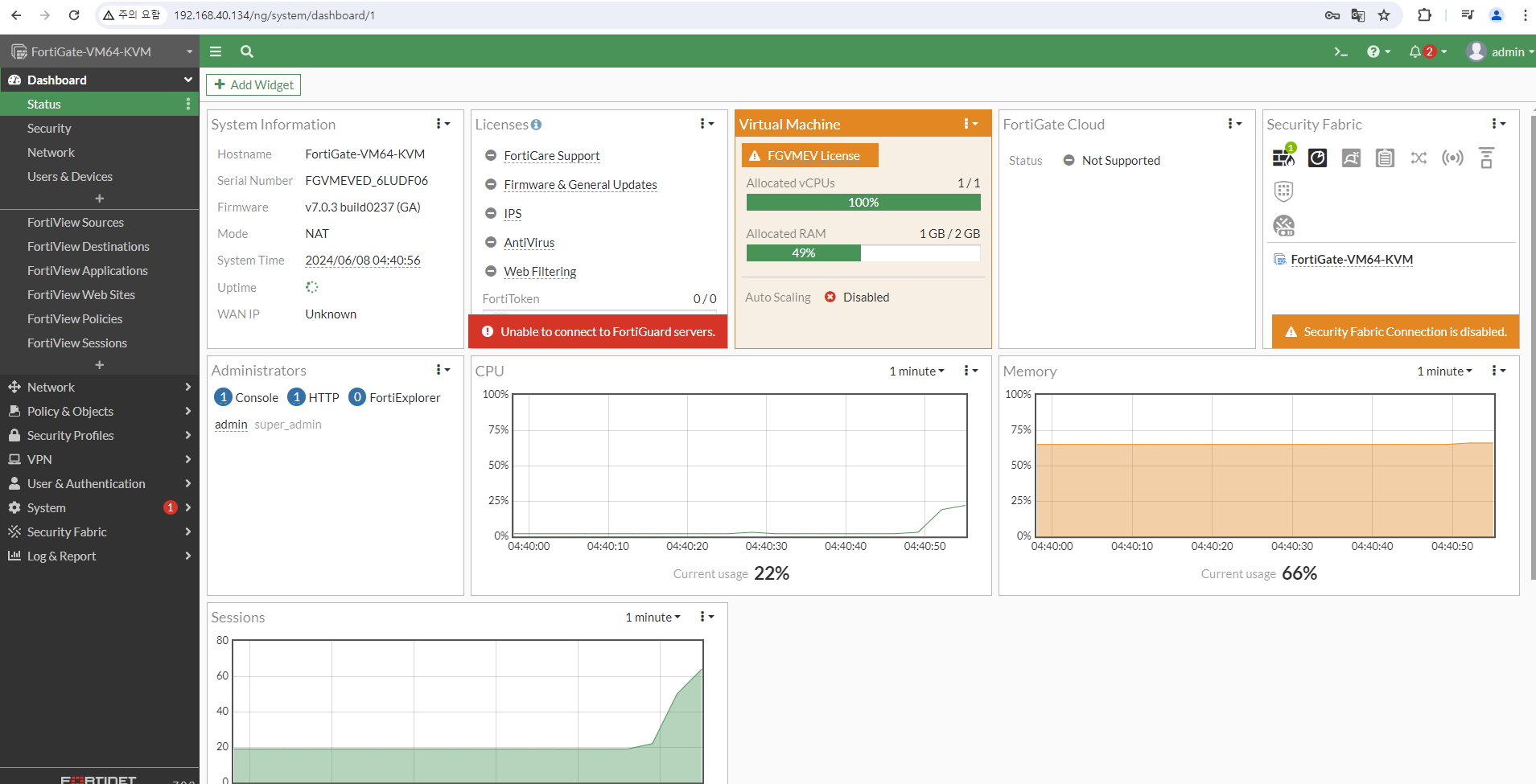Click the FGVMEV License button
The height and width of the screenshot is (784, 1536).
[809, 155]
